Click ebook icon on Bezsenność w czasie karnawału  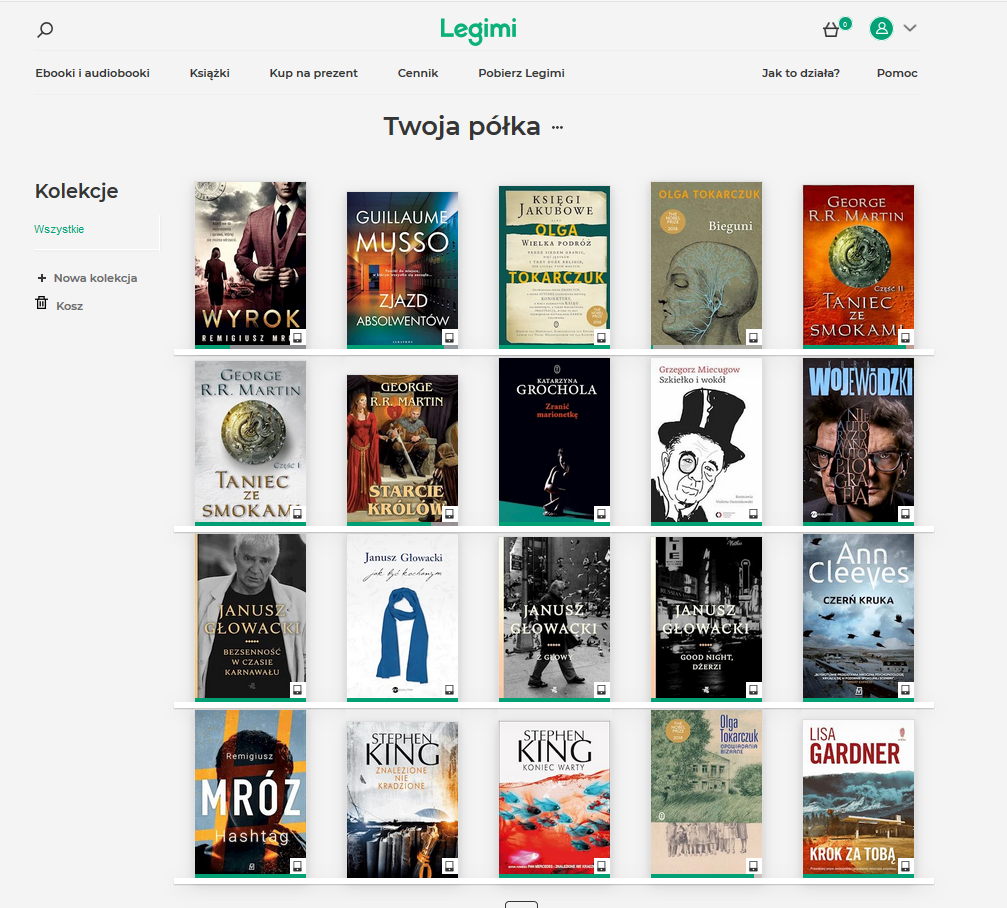coord(297,690)
